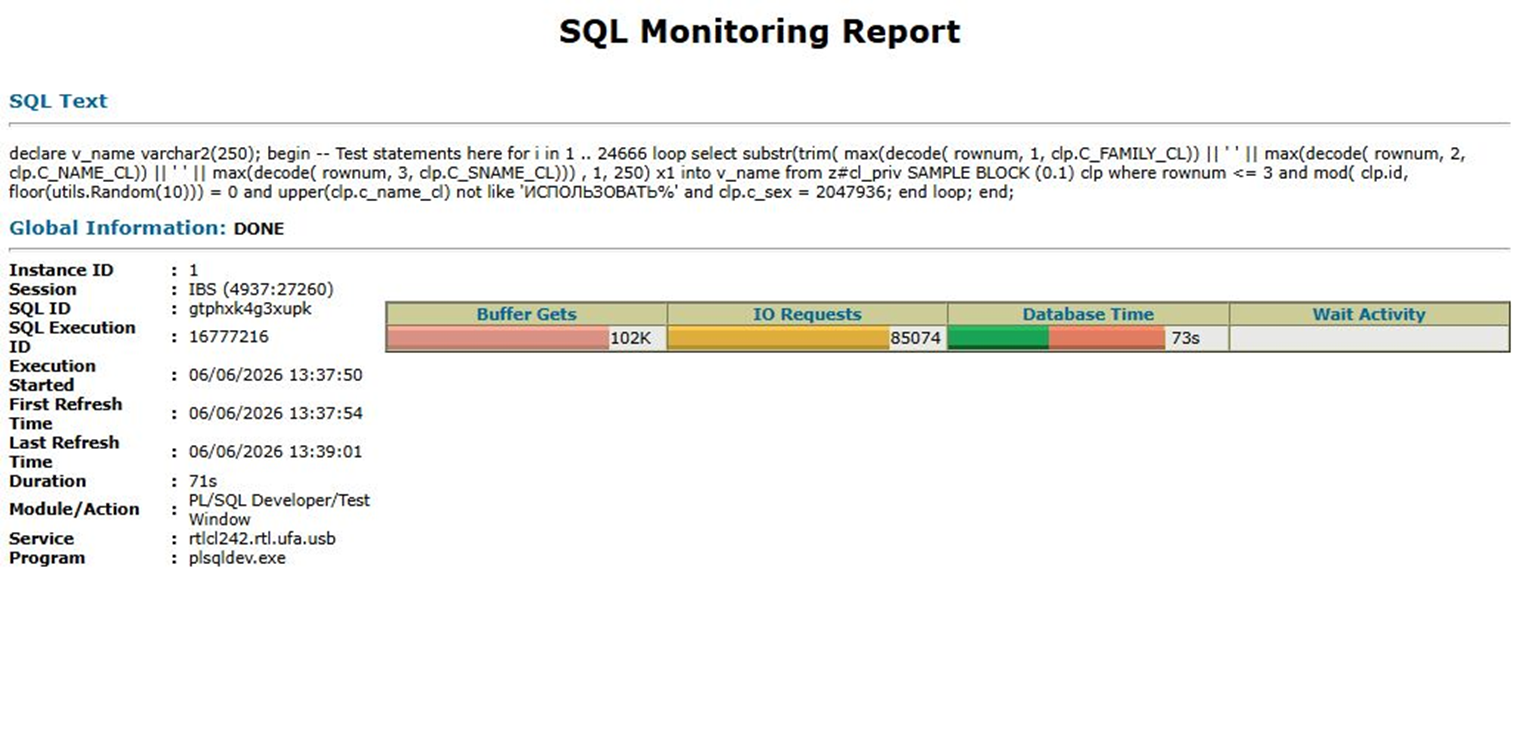Image resolution: width=1518 pixels, height=745 pixels.
Task: Click the SQL ID value gtphxk4g3xupk
Action: pyautogui.click(x=250, y=308)
